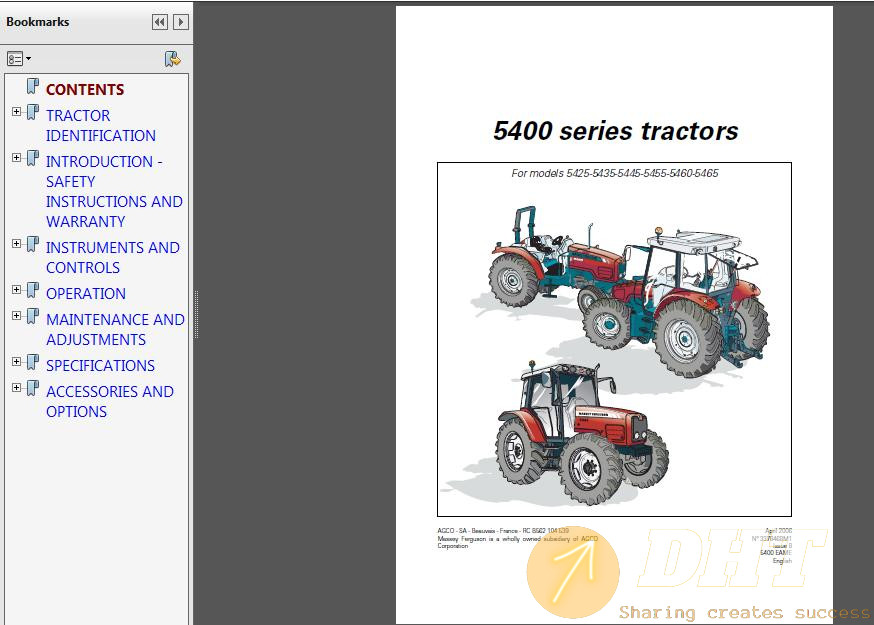Expand the INSTRUMENTS AND CONTROLS bookmark
874x625 pixels.
pos(17,244)
